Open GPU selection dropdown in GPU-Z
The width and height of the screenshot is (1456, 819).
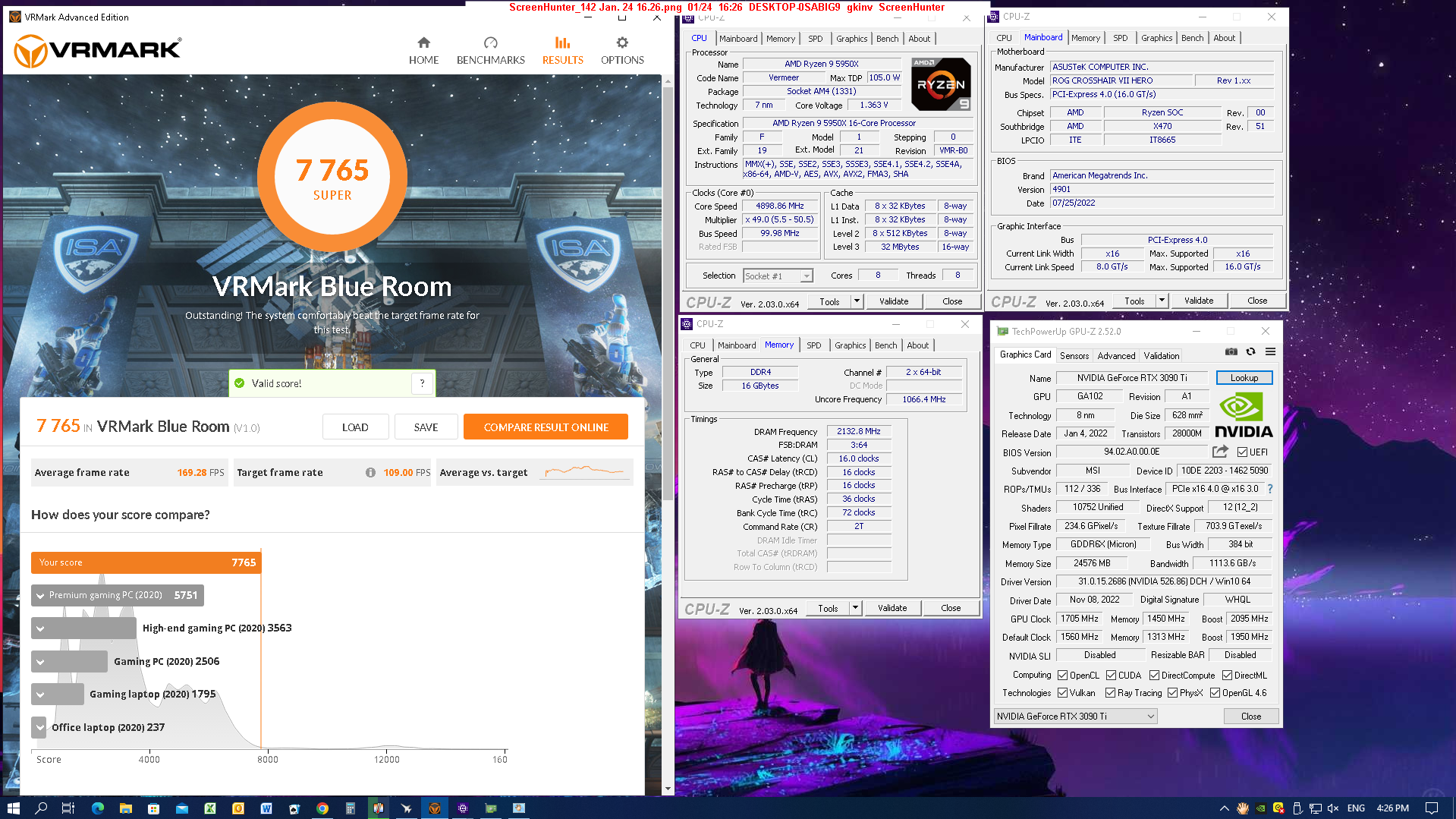pos(1076,717)
